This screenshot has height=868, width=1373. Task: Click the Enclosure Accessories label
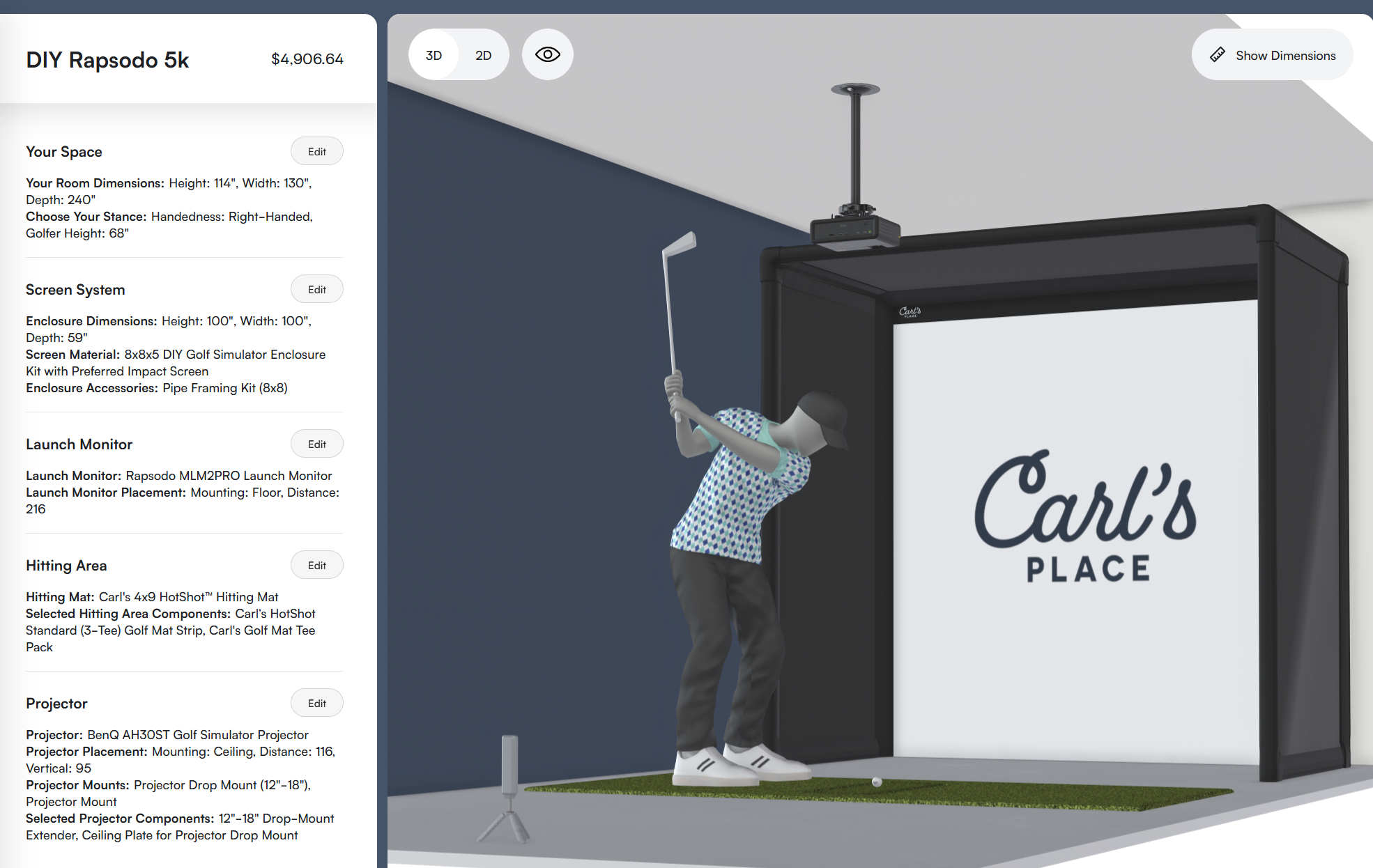point(92,388)
